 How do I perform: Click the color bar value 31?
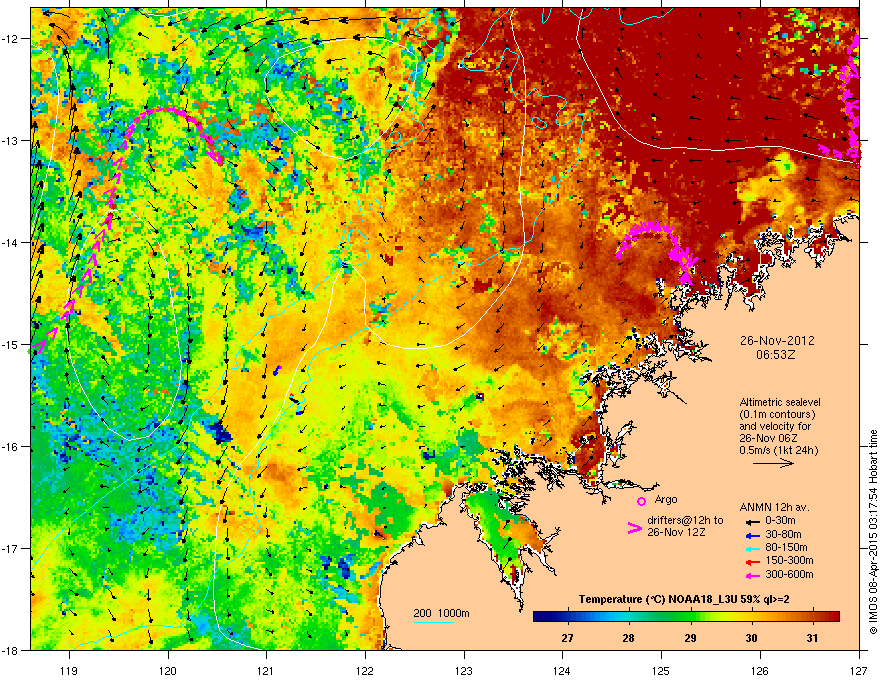click(812, 638)
